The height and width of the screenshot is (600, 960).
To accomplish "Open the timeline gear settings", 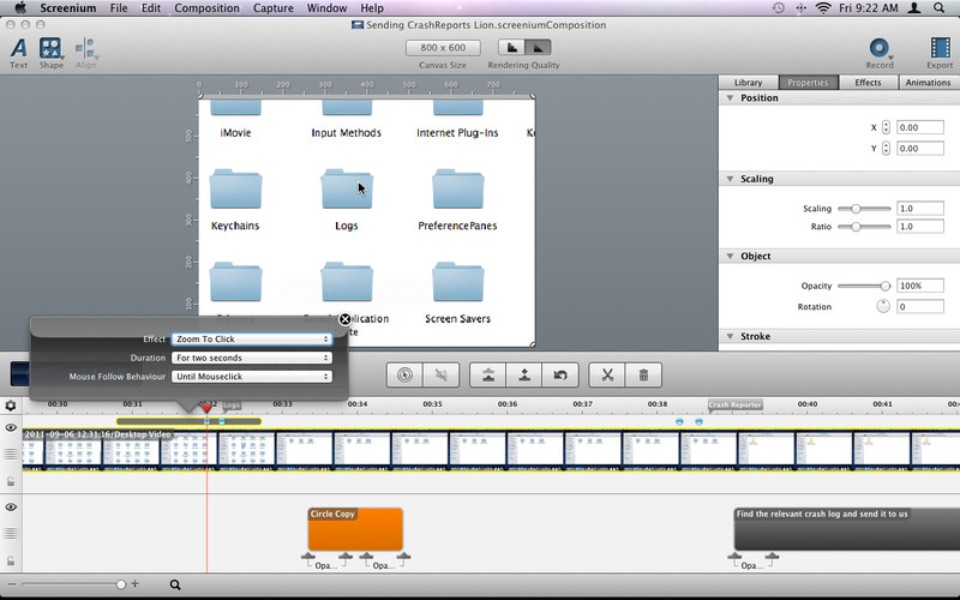I will pos(10,405).
